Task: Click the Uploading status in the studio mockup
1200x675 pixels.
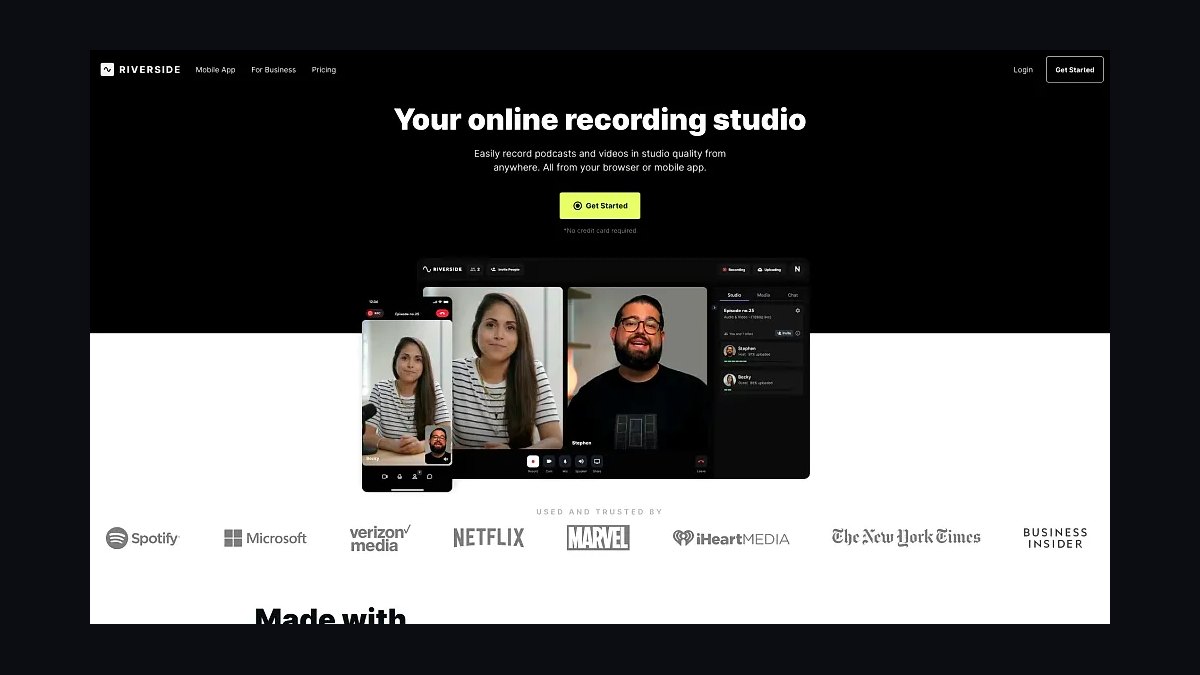Action: [769, 269]
